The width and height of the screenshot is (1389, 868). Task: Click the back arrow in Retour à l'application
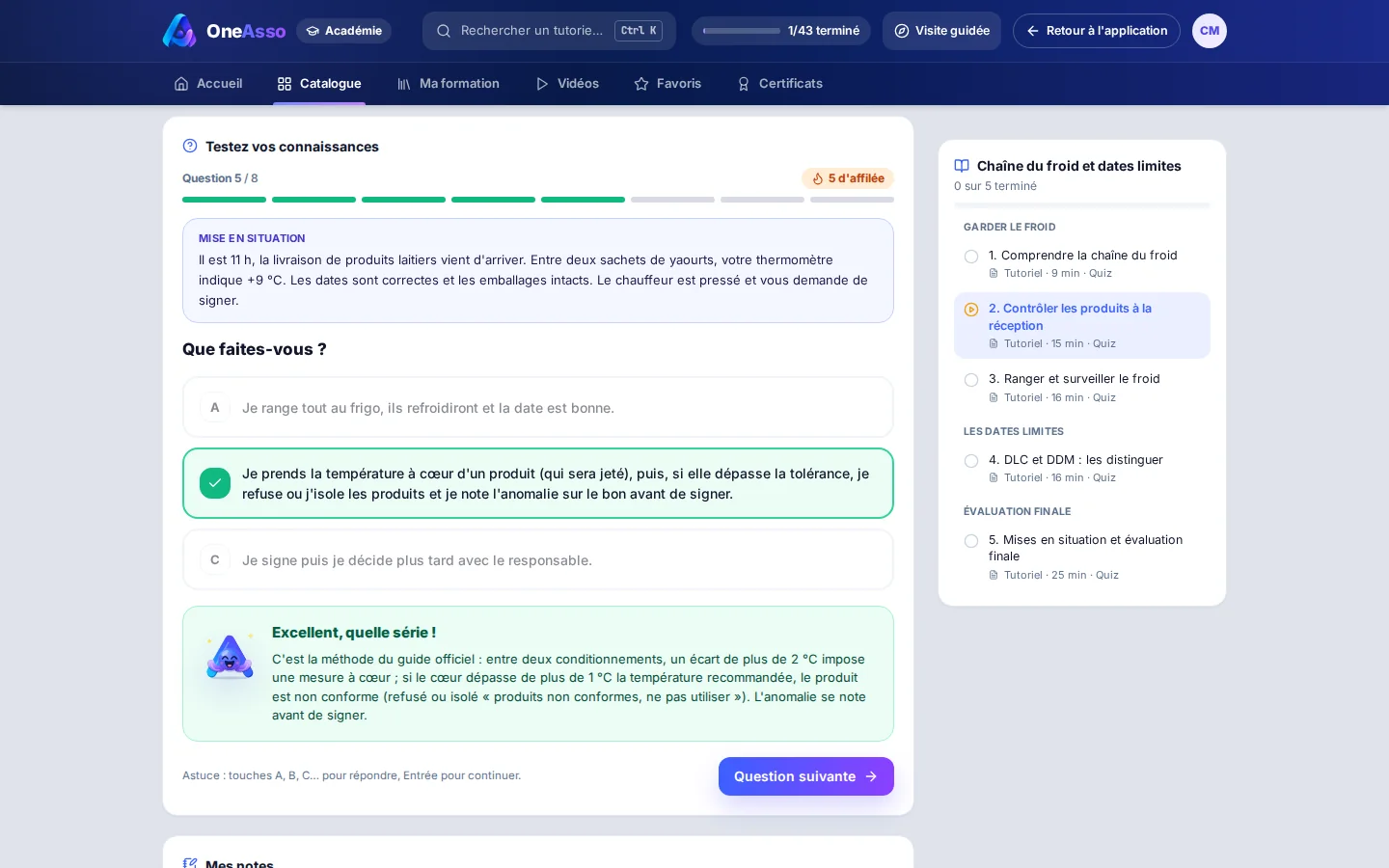[1033, 31]
